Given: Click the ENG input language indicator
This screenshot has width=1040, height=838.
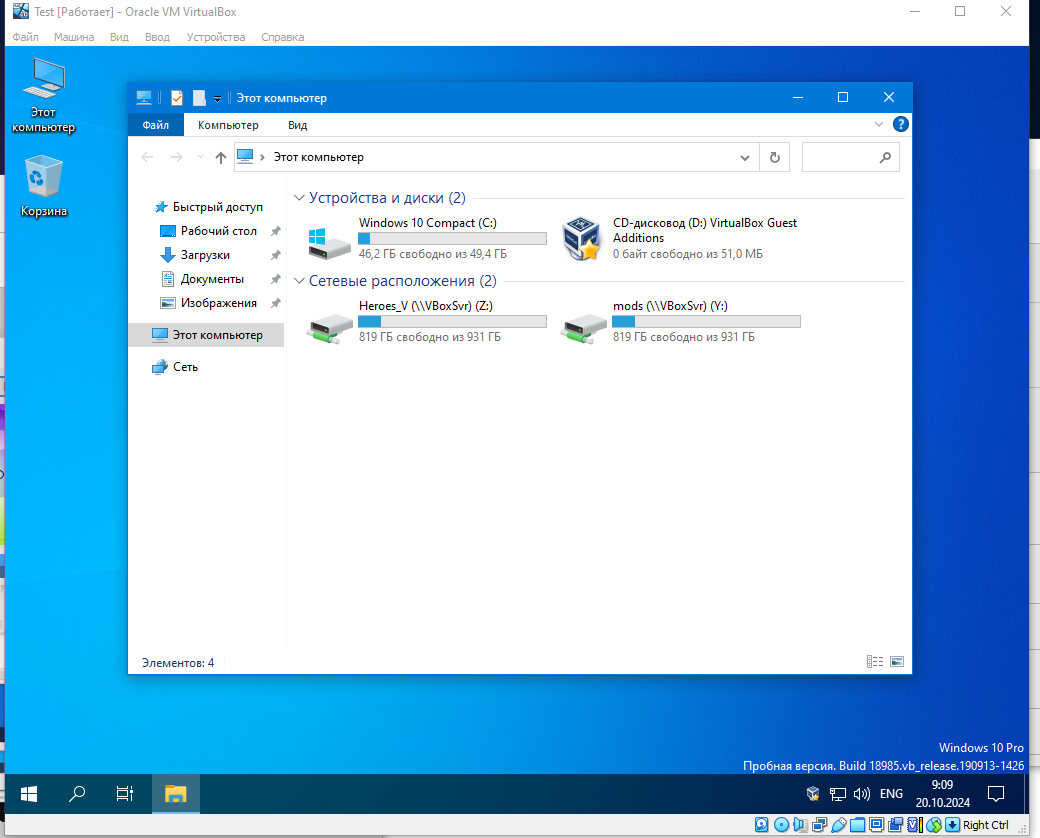Looking at the screenshot, I should click(891, 794).
